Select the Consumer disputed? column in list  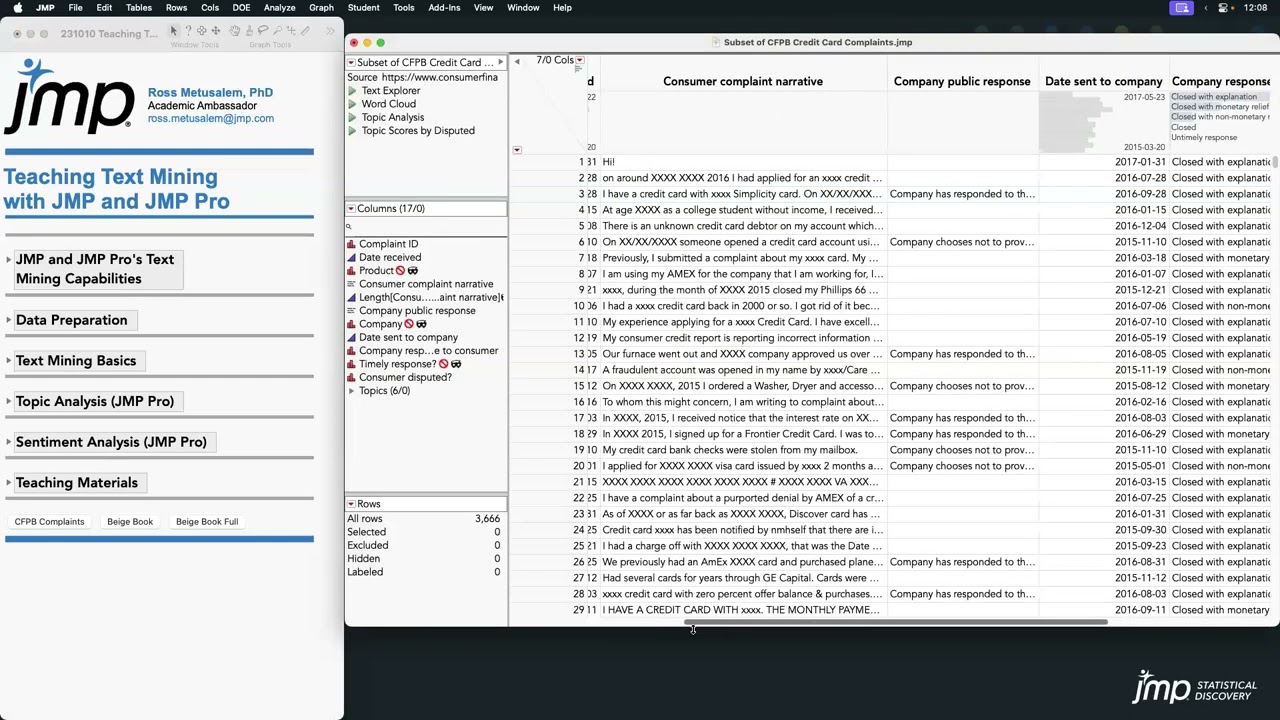pos(405,377)
